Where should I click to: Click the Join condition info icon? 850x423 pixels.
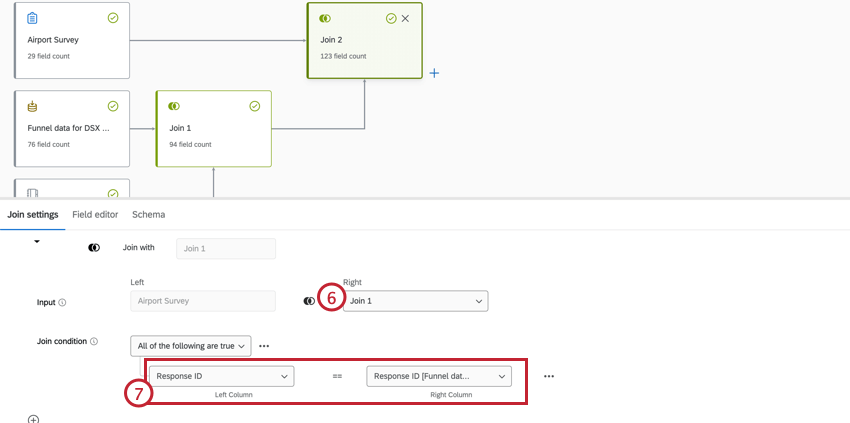click(94, 342)
